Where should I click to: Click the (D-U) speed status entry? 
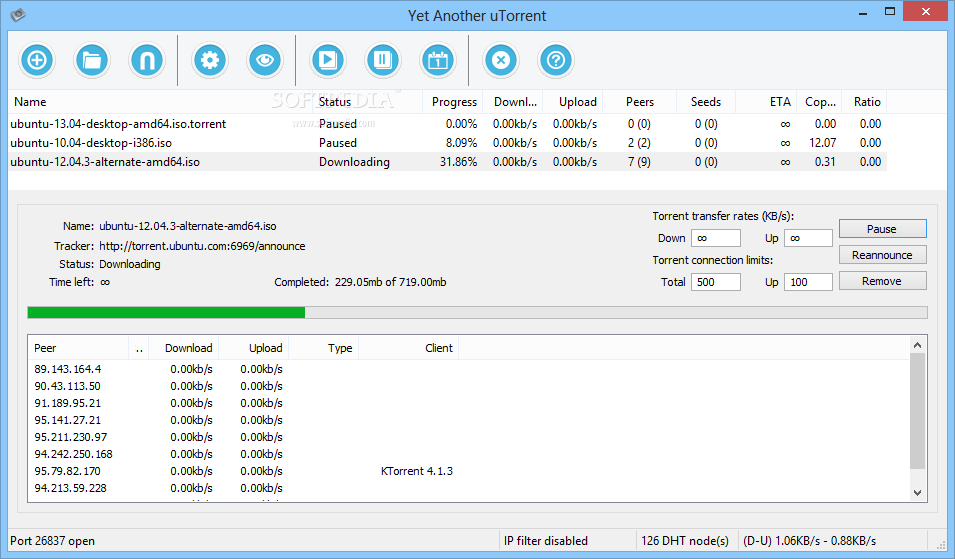coord(809,541)
